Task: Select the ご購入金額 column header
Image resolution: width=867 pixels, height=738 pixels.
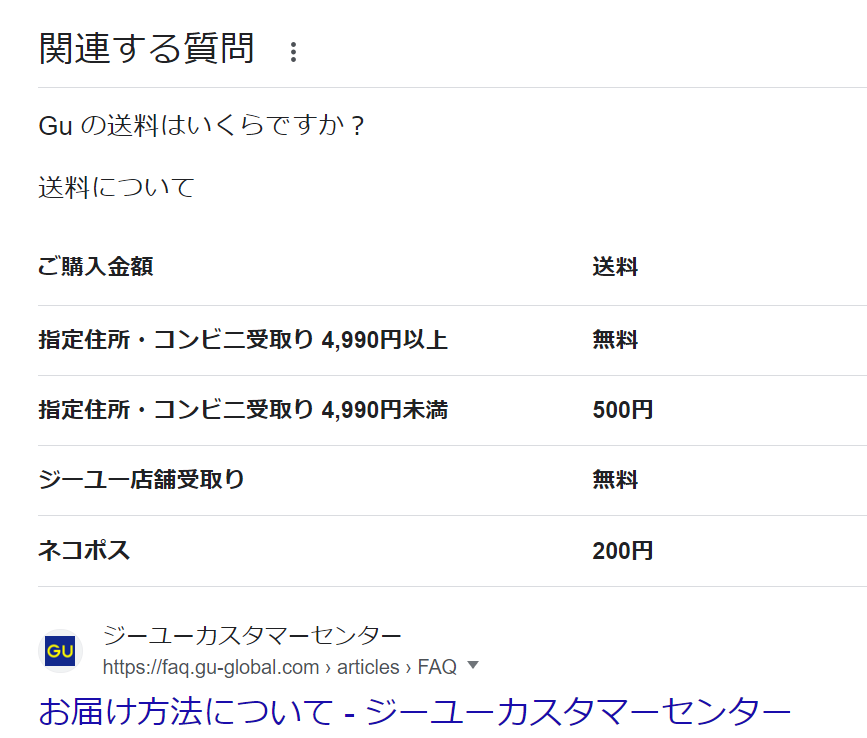Action: tap(95, 266)
